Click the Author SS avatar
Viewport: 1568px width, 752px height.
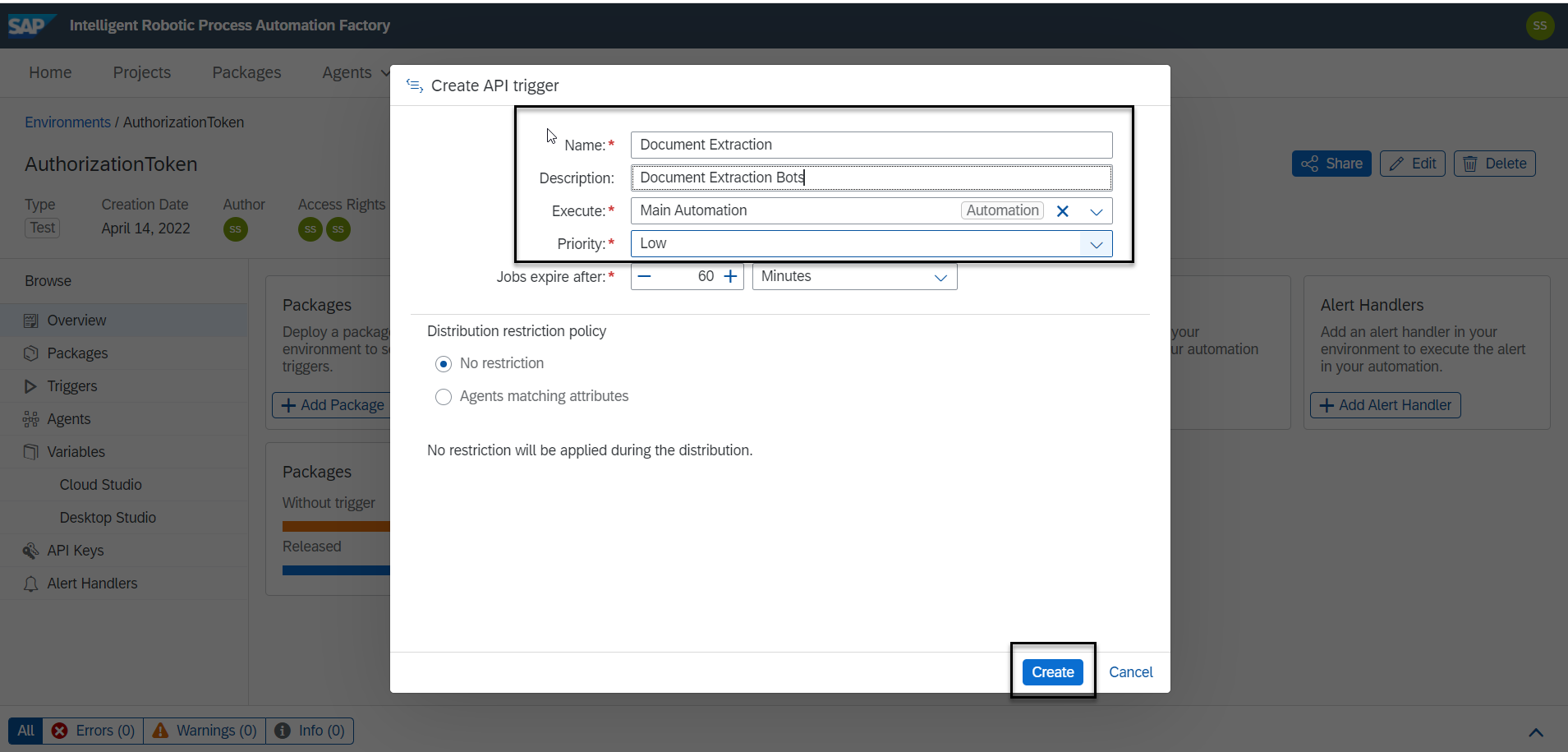pos(236,229)
